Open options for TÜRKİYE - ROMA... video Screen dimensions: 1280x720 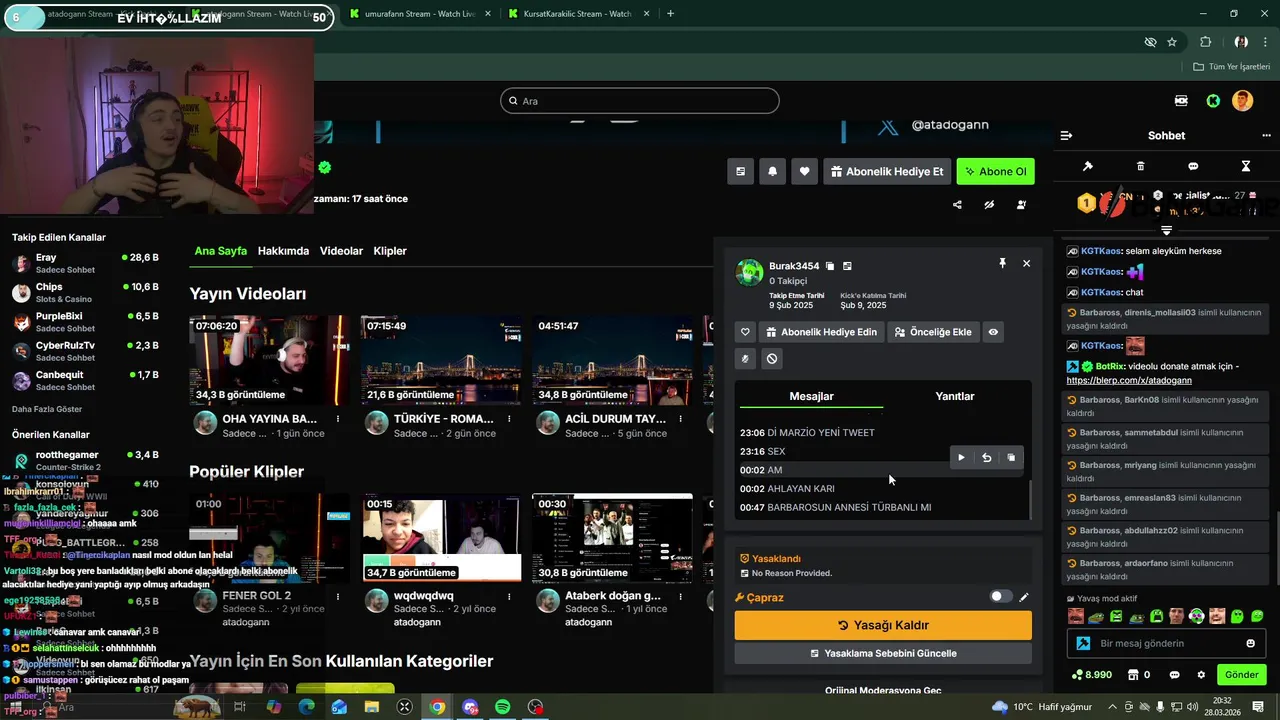(x=509, y=419)
